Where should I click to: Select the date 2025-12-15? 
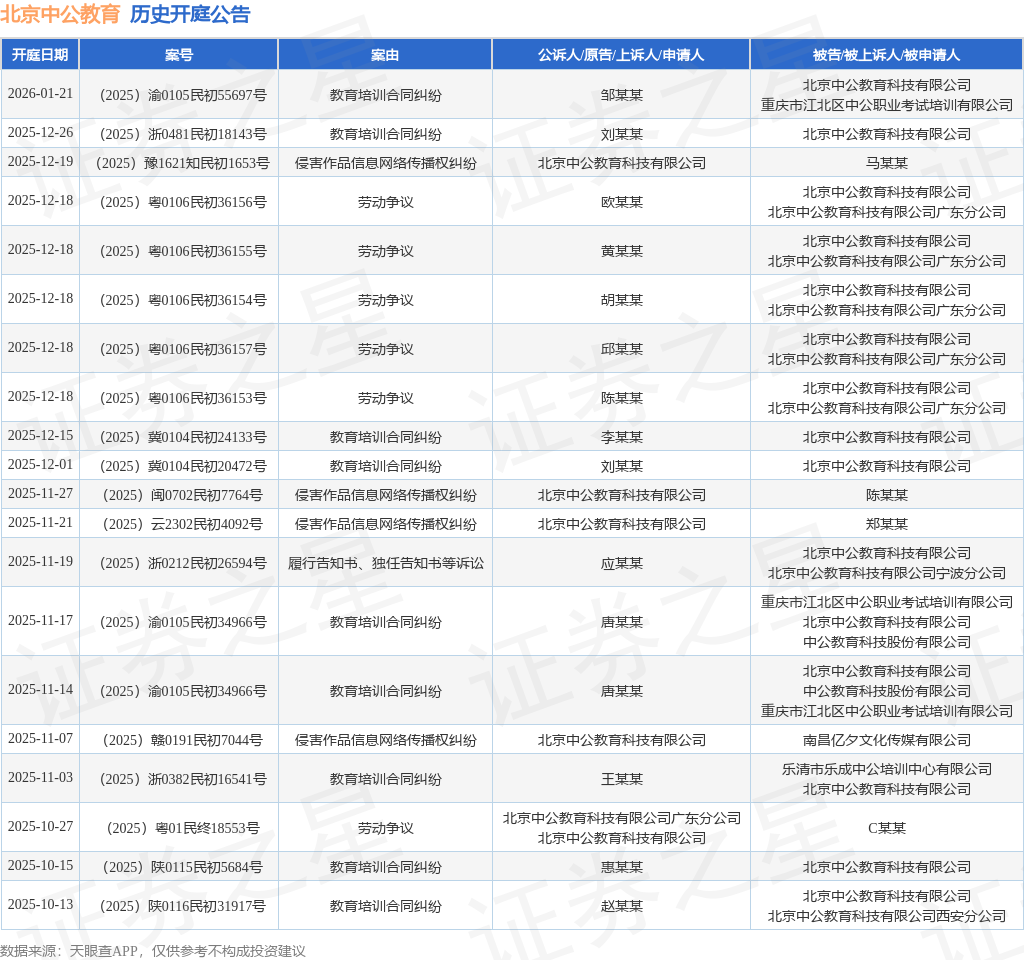click(40, 436)
